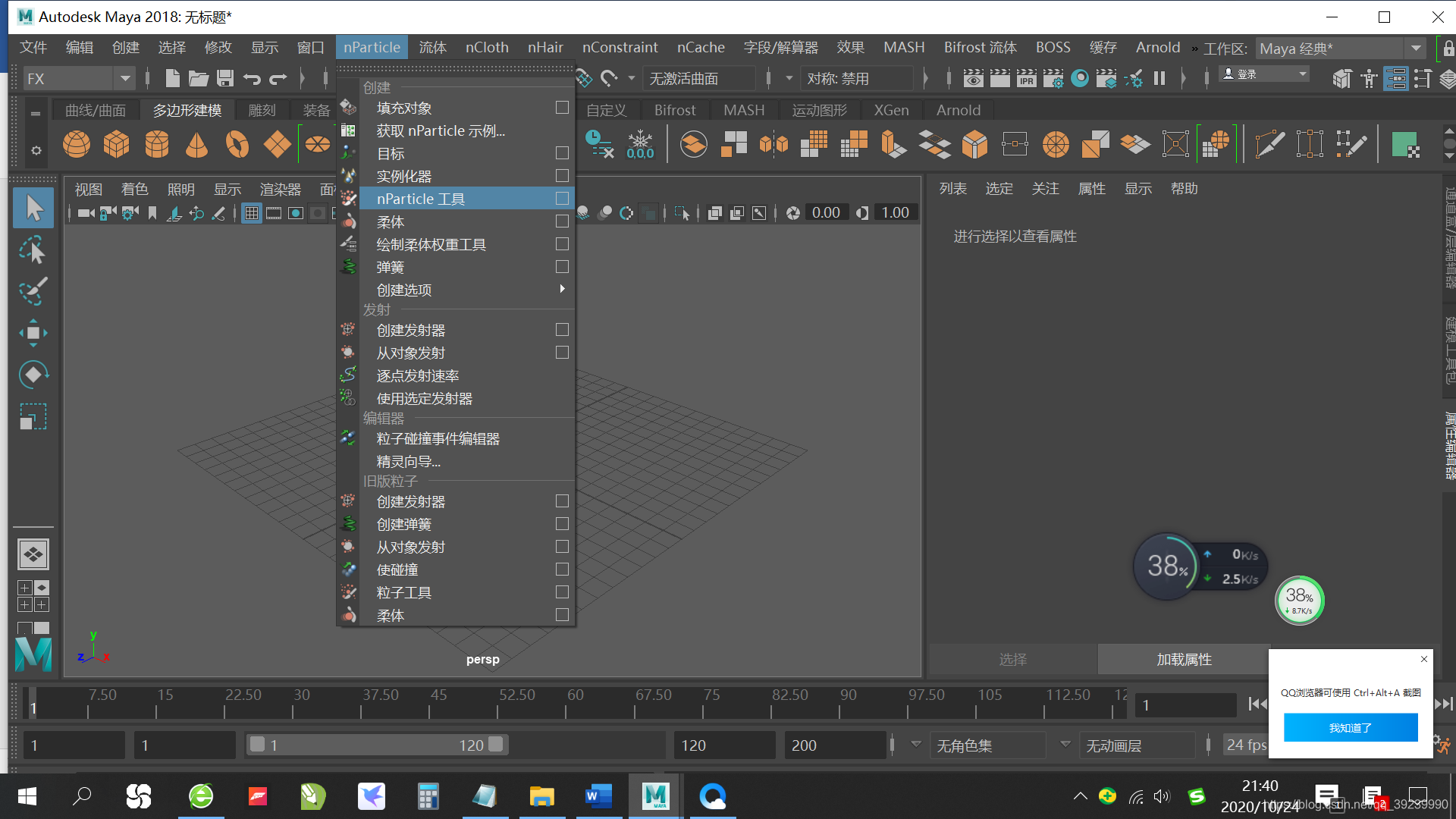
Task: Select the Paint selection tool
Action: pyautogui.click(x=33, y=291)
